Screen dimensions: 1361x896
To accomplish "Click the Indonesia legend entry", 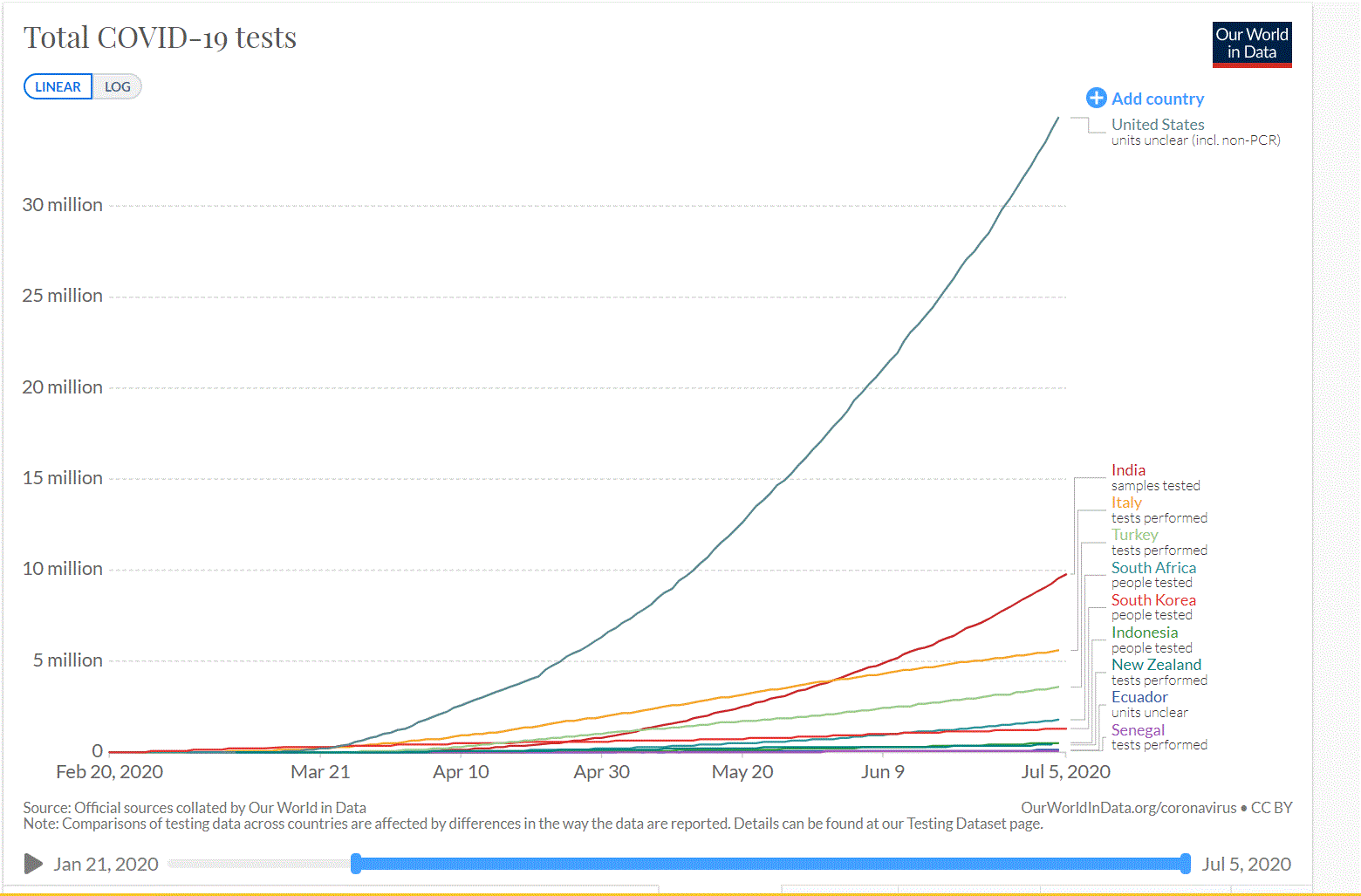I will 1144,633.
